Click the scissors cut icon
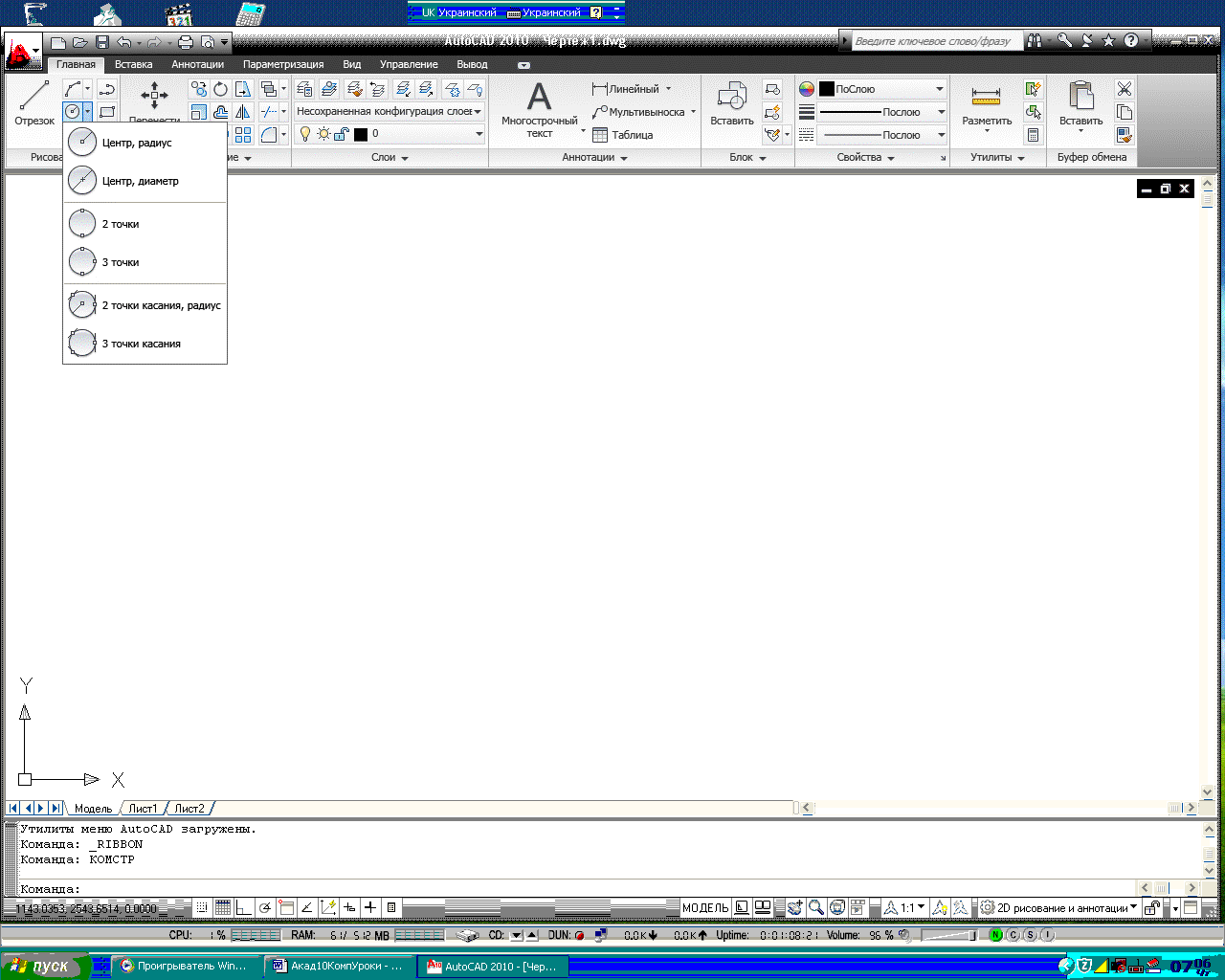Image resolution: width=1225 pixels, height=980 pixels. (1125, 89)
